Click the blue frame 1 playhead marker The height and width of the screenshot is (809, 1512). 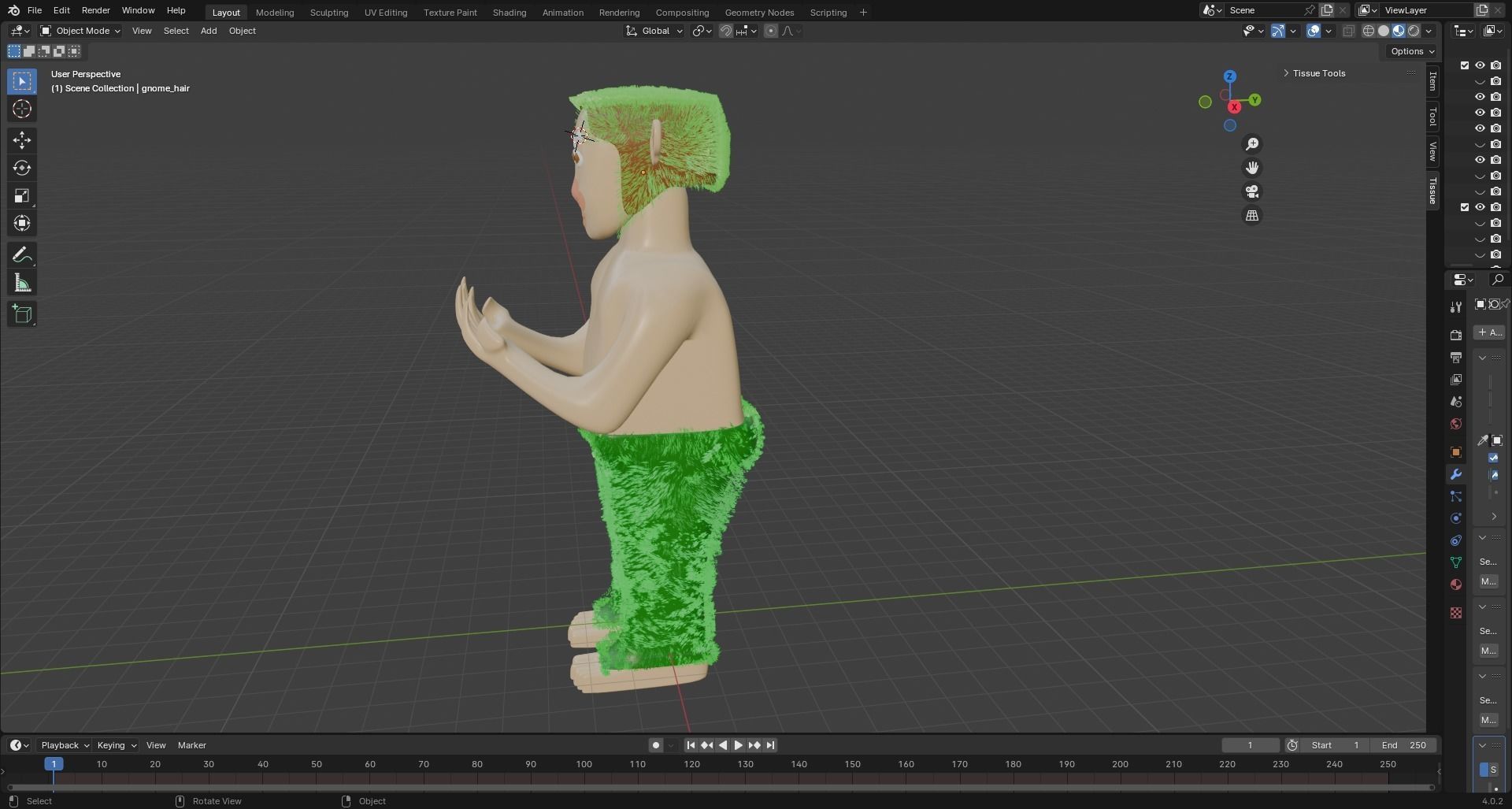54,764
